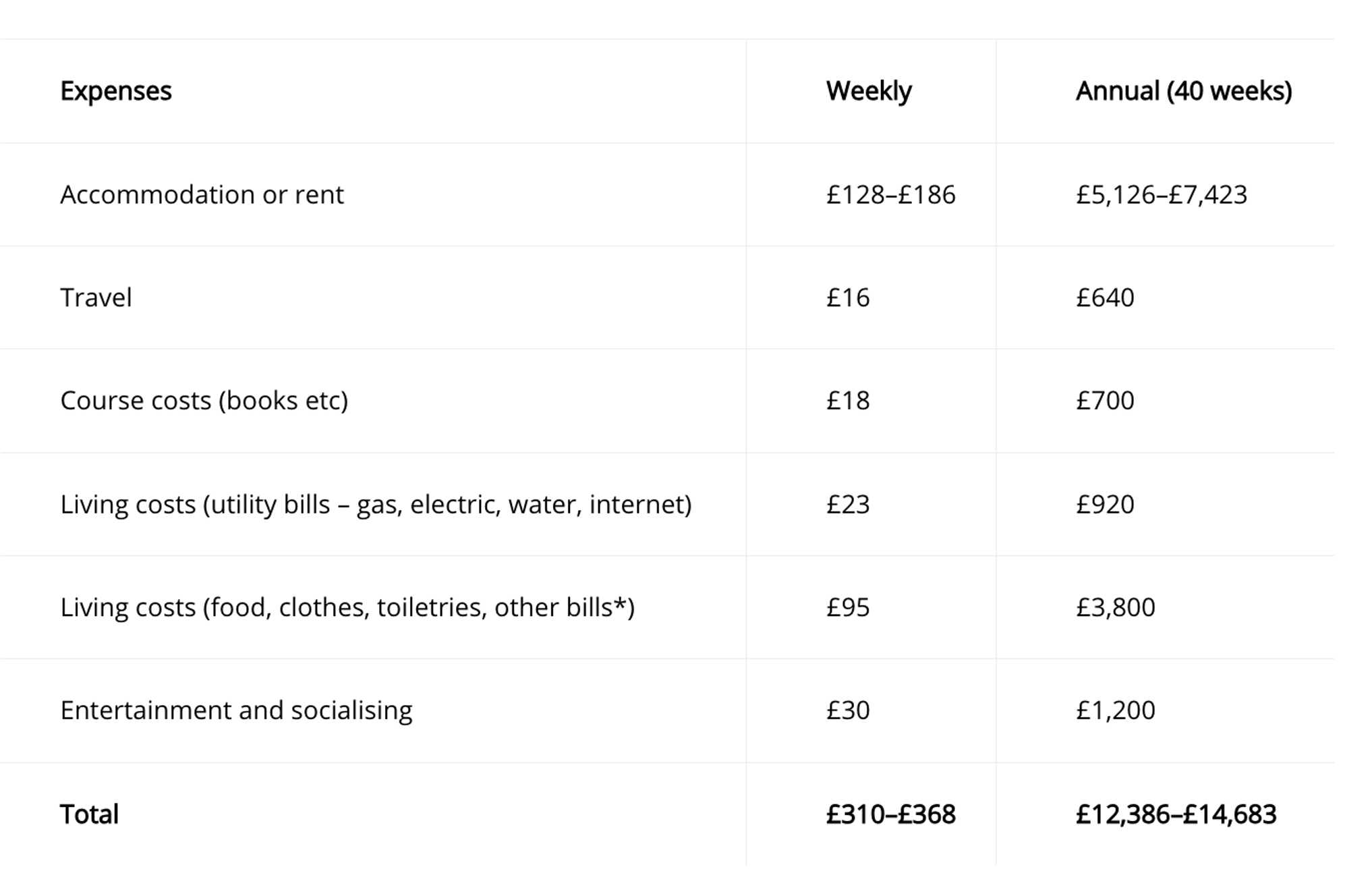This screenshot has height=896, width=1372.
Task: Select the utility bills living costs label
Action: pyautogui.click(x=376, y=505)
